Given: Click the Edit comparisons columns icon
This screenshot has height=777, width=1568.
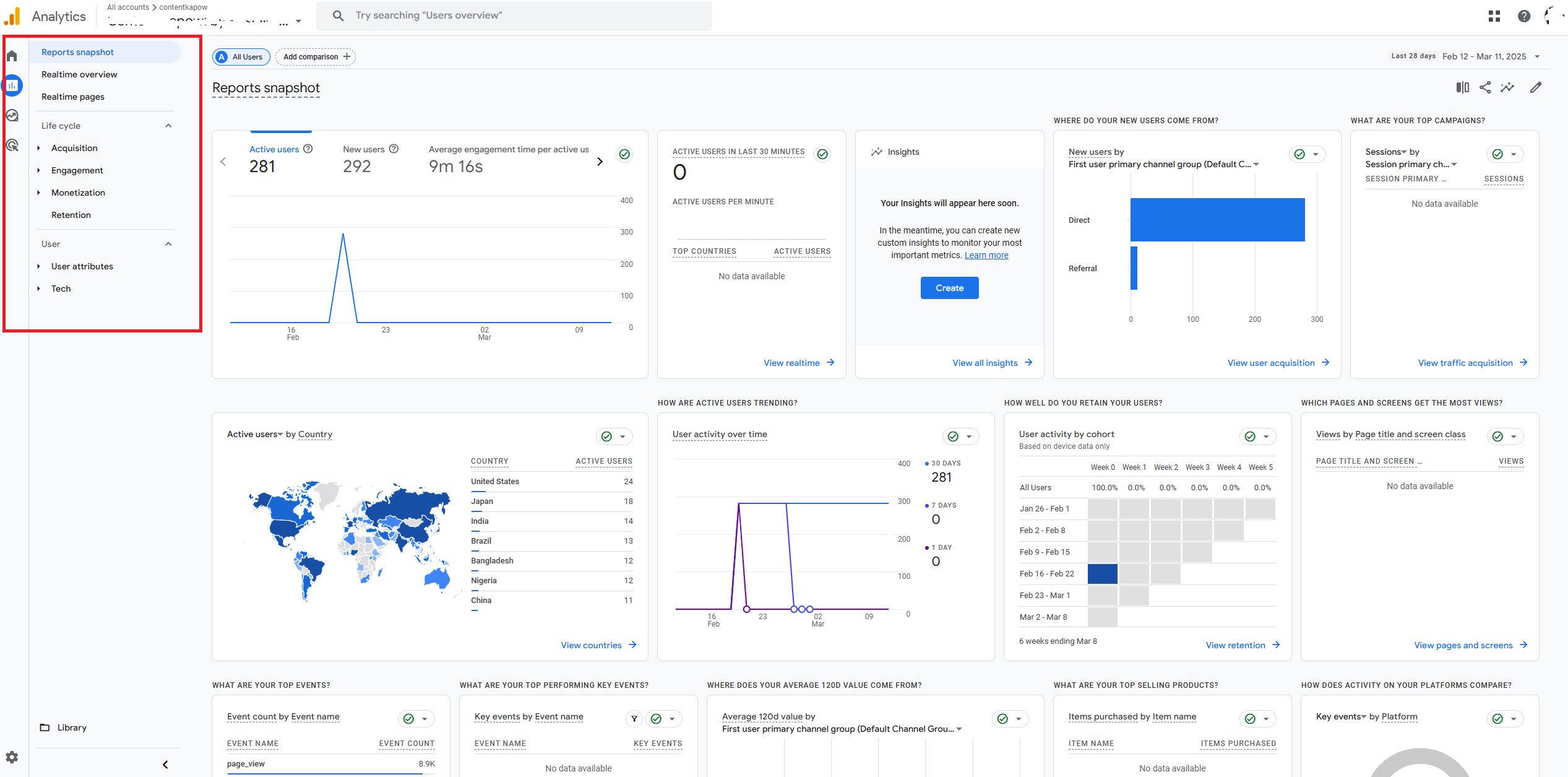Looking at the screenshot, I should coord(1463,87).
